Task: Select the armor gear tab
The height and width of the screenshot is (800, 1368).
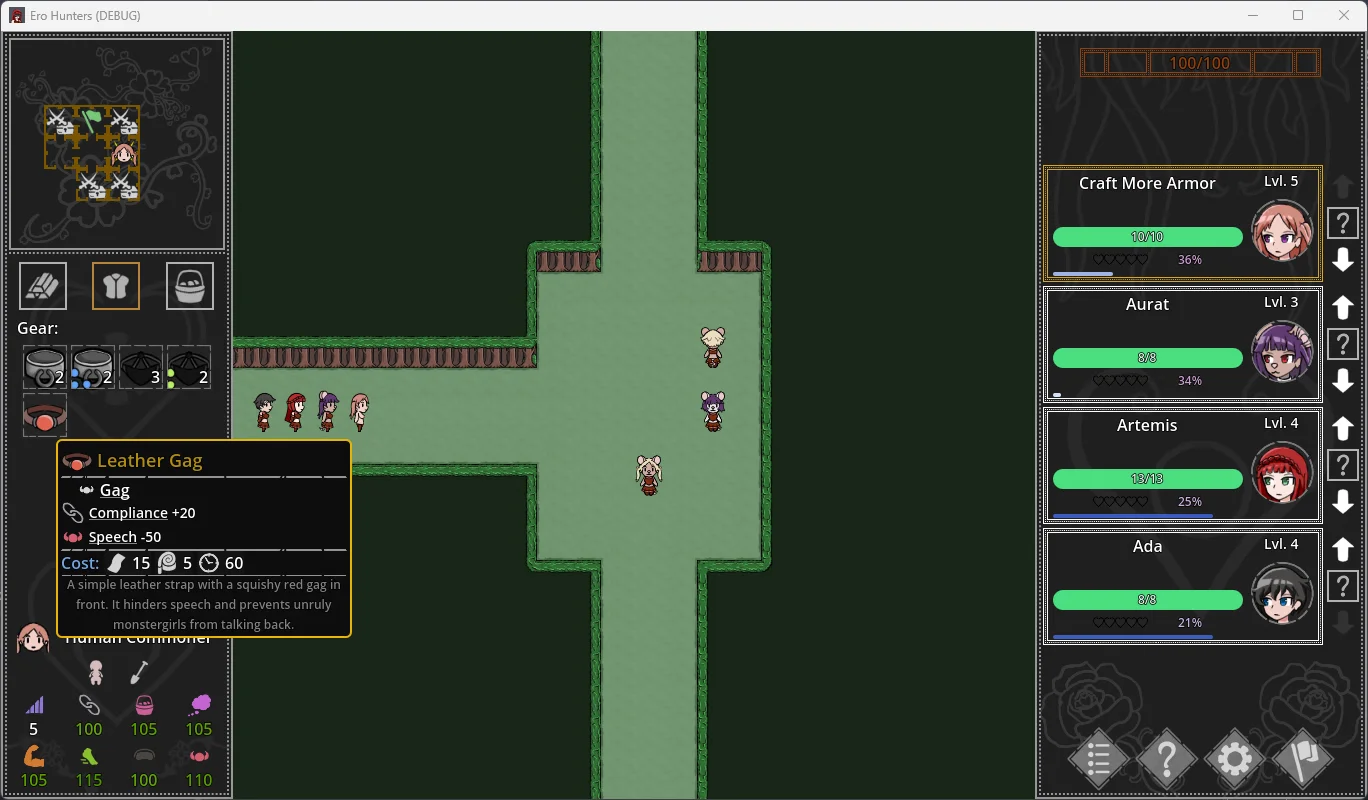Action: click(116, 286)
